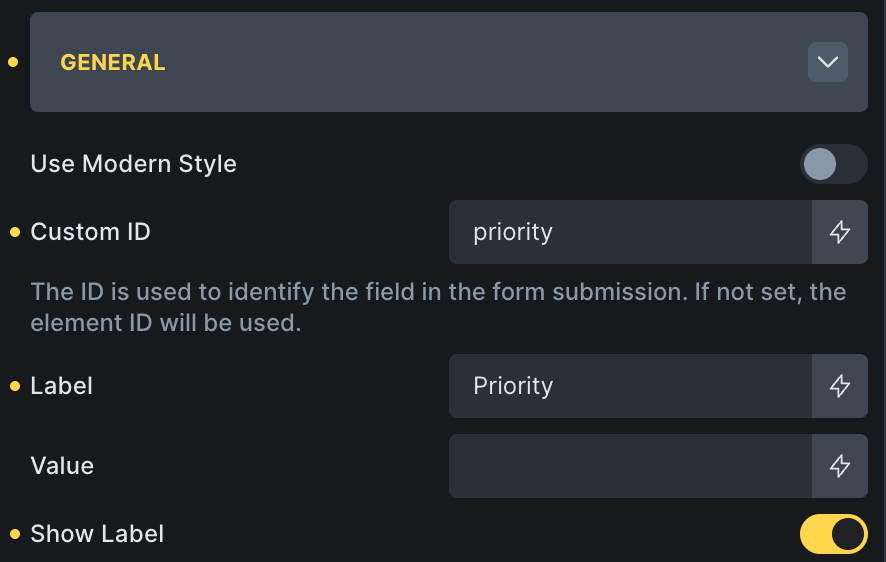Click the Label field containing 'Priority'
This screenshot has height=562, width=886.
pyautogui.click(x=630, y=386)
